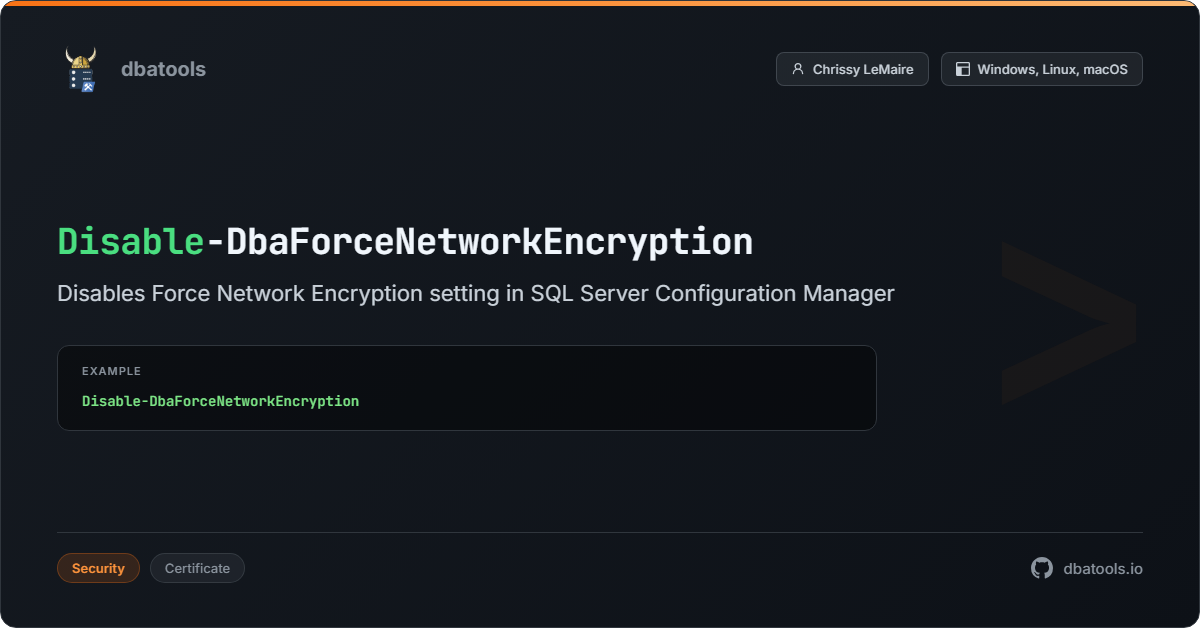Select the Certificate tag
The width and height of the screenshot is (1200, 628).
pyautogui.click(x=197, y=568)
